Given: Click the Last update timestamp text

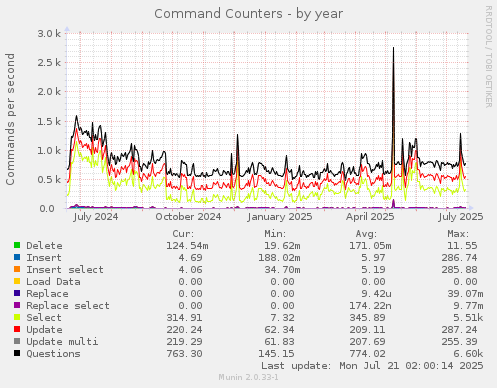Looking at the screenshot, I should [x=372, y=366].
